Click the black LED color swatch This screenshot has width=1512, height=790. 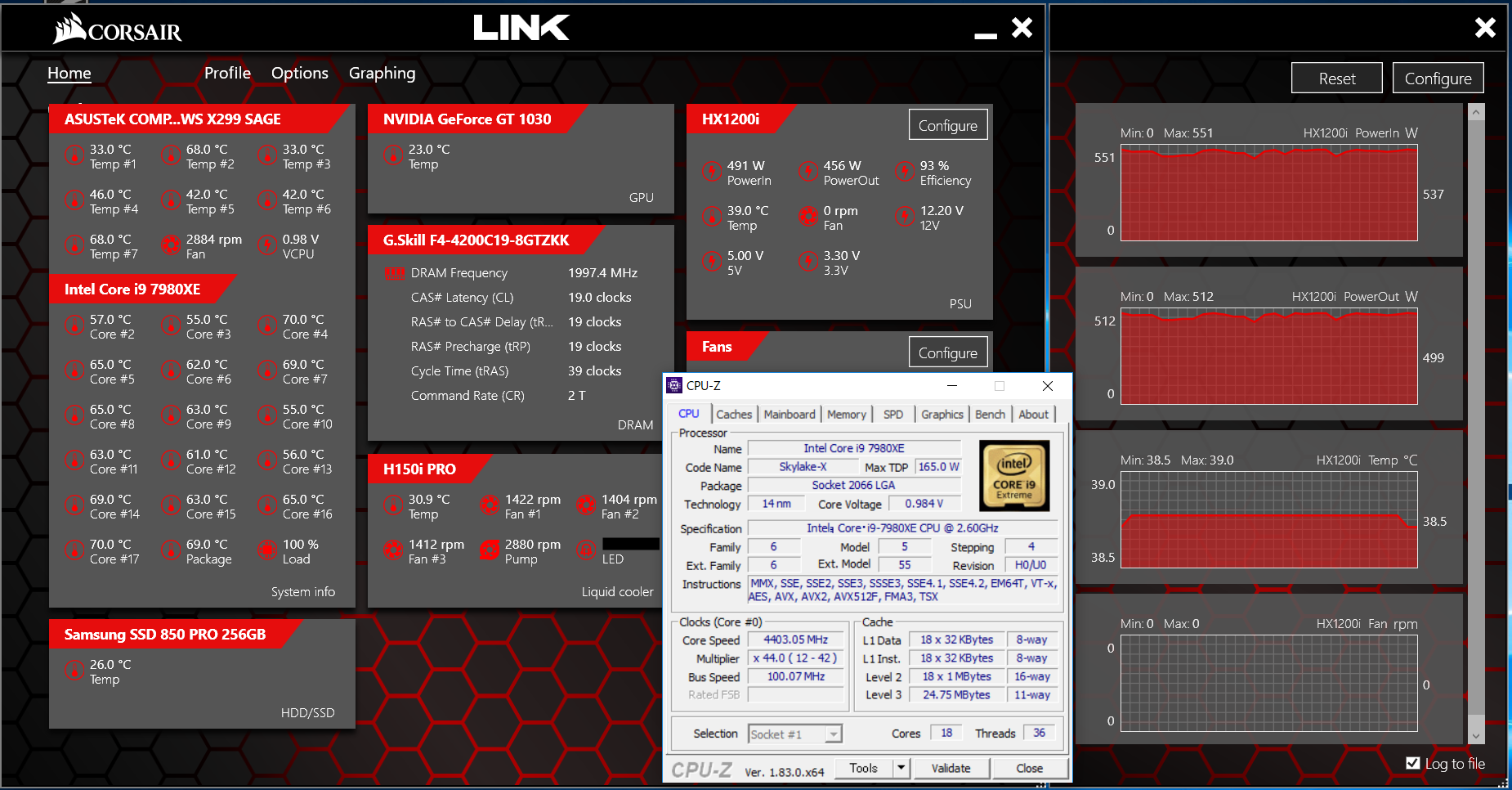coord(631,544)
